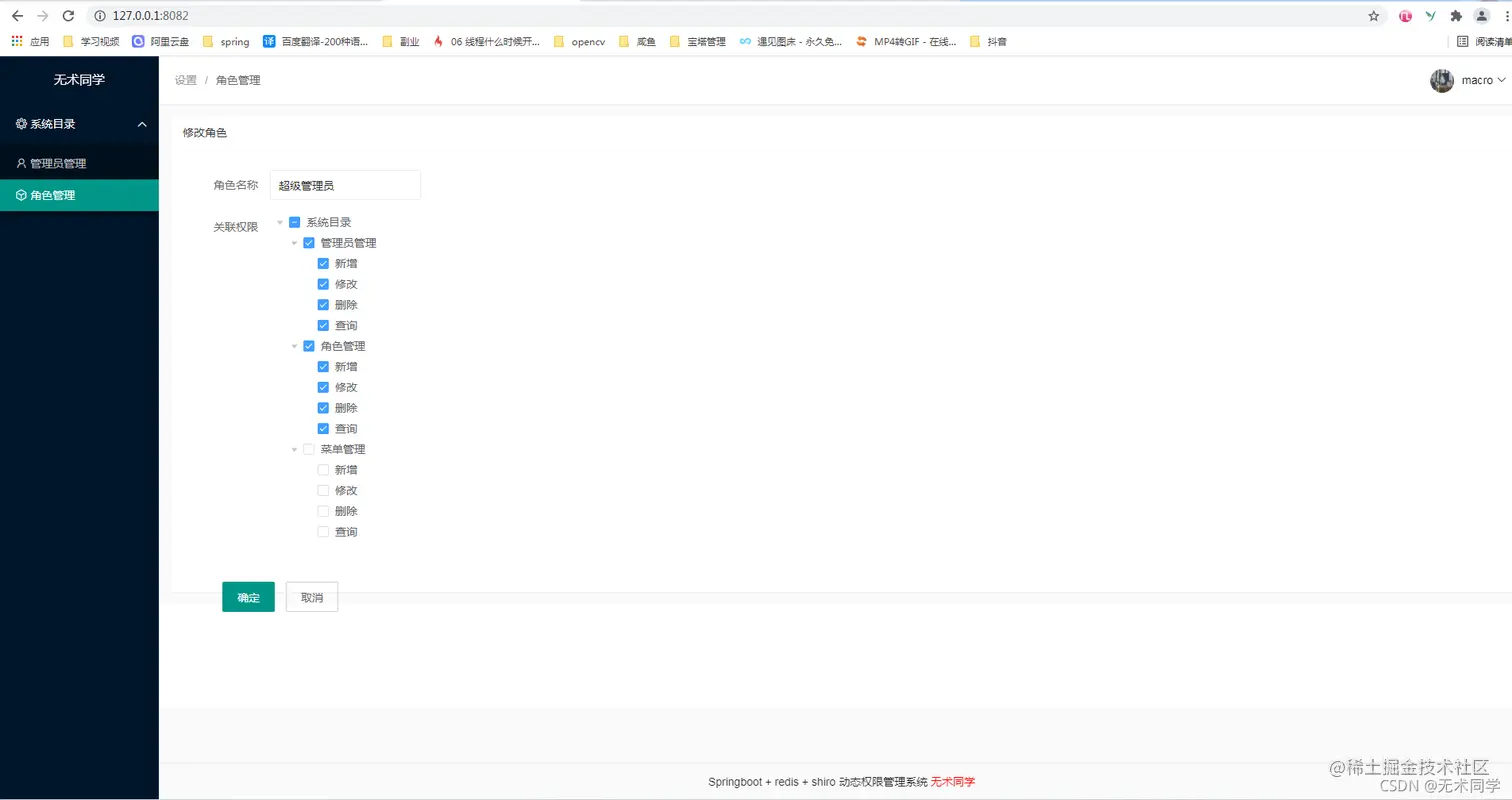
Task: Click the 角色名称 input field
Action: 345,185
